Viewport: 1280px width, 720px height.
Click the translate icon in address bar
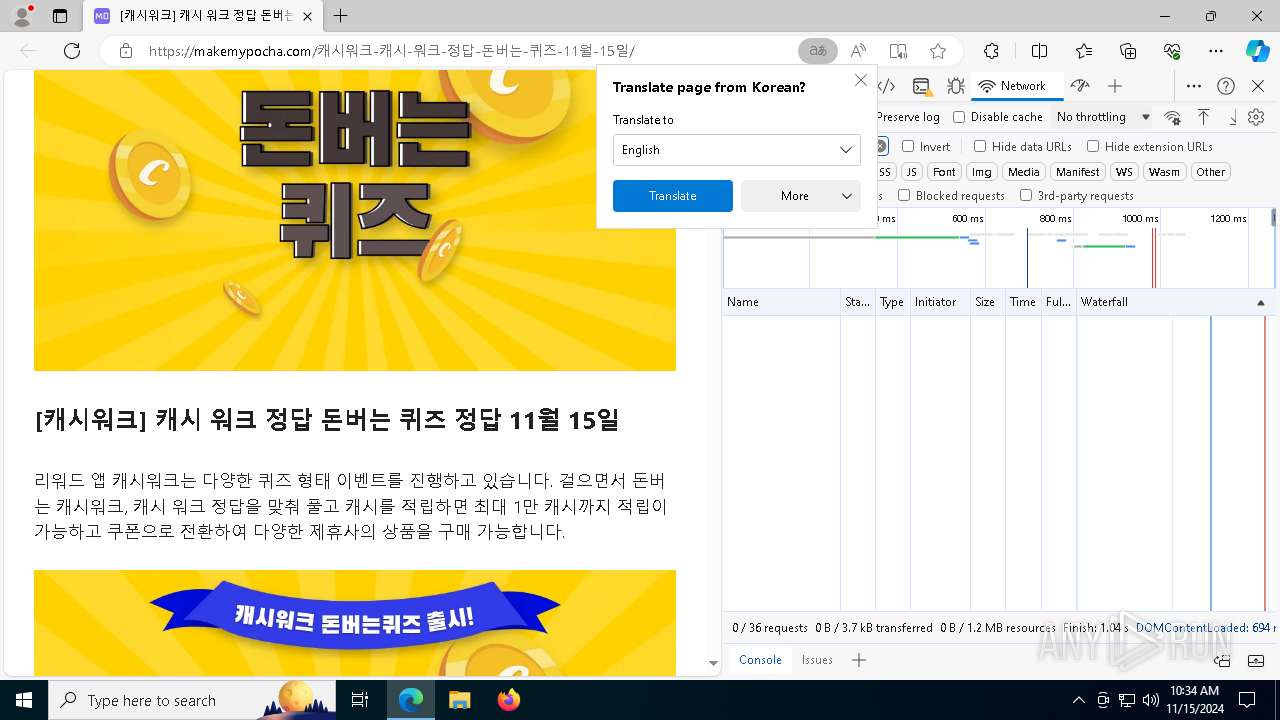coord(818,51)
